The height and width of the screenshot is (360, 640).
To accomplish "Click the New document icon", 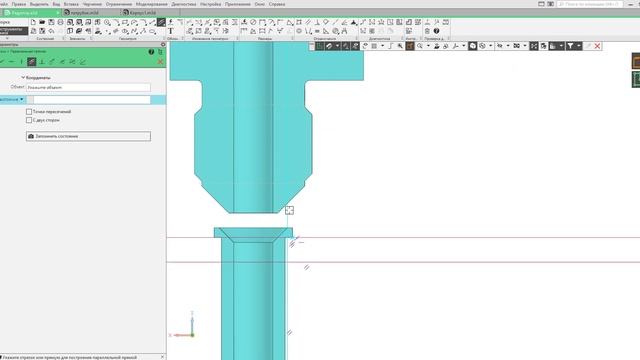I will click(33, 22).
